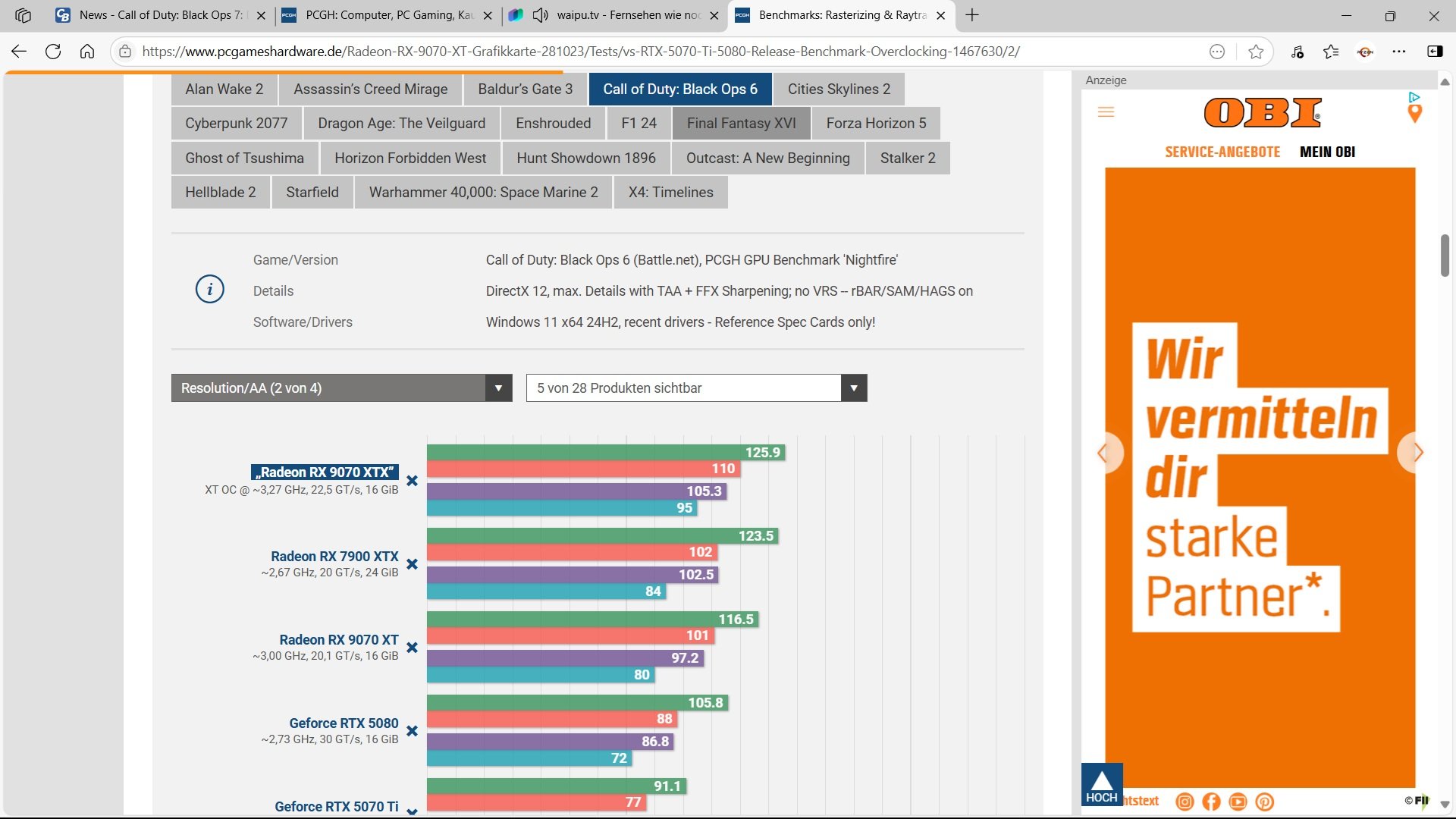
Task: Remove Radeon RX 7900 XTX from chart
Action: (412, 564)
